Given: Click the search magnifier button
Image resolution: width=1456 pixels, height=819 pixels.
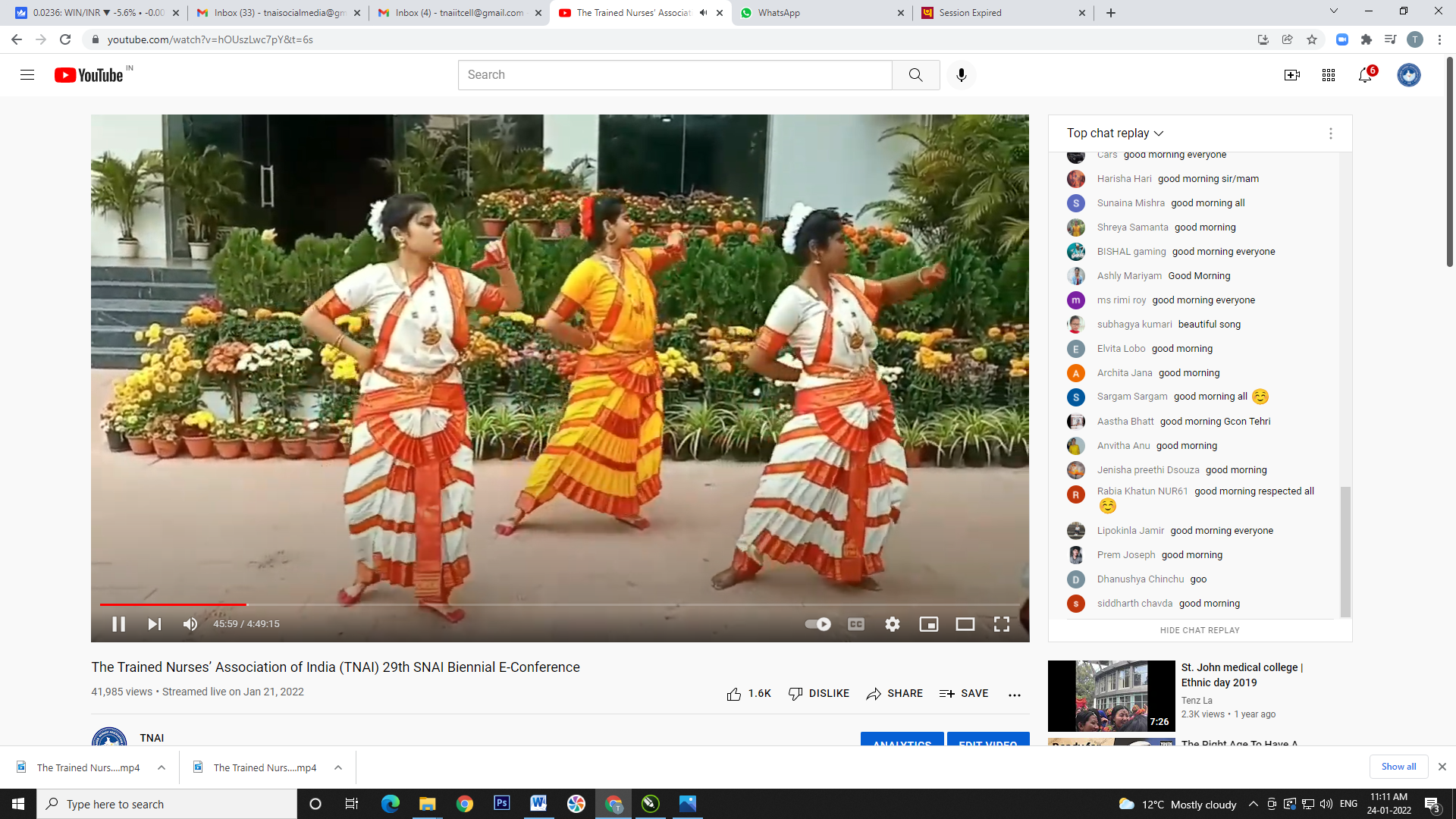Looking at the screenshot, I should pos(916,75).
